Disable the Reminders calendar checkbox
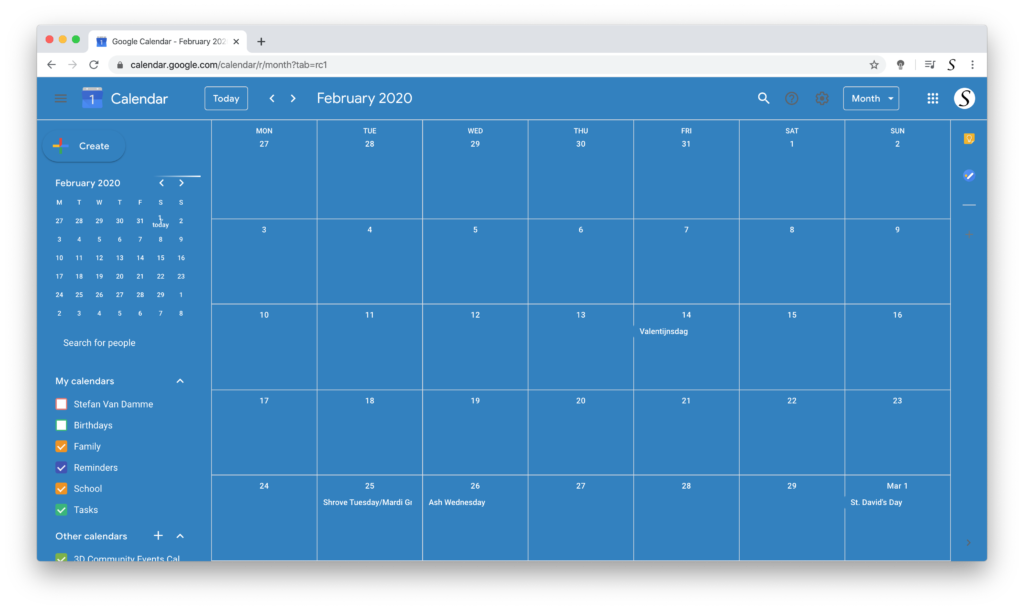 coord(62,467)
